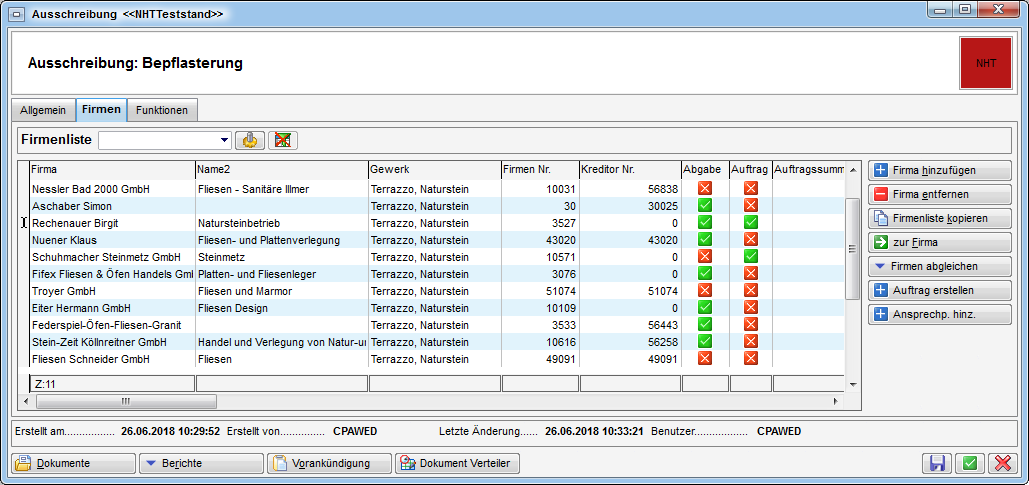Save with the blue floppy disk icon
Screen dimensions: 1029x485
tap(937, 463)
